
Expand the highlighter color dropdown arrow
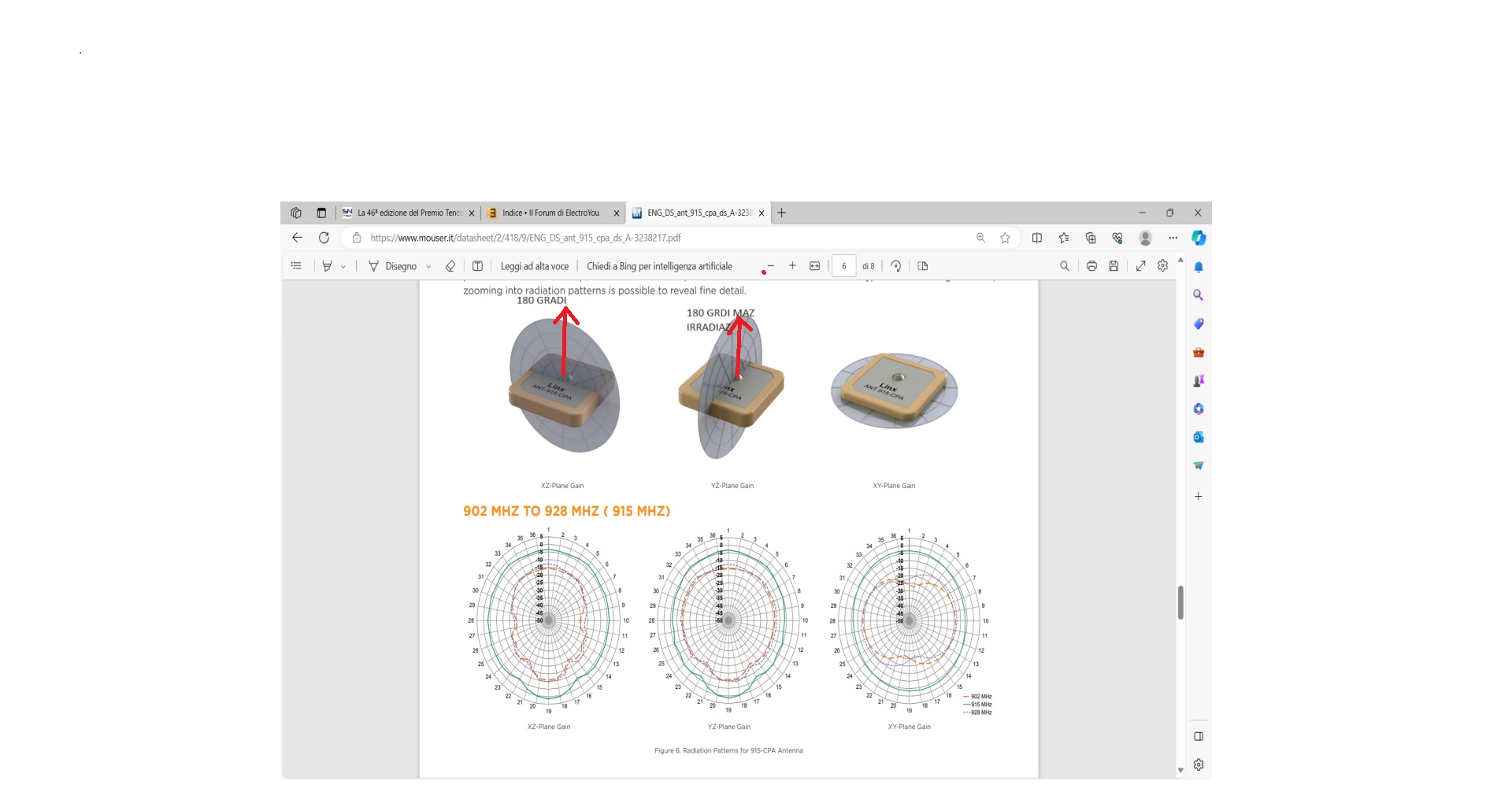coord(343,267)
